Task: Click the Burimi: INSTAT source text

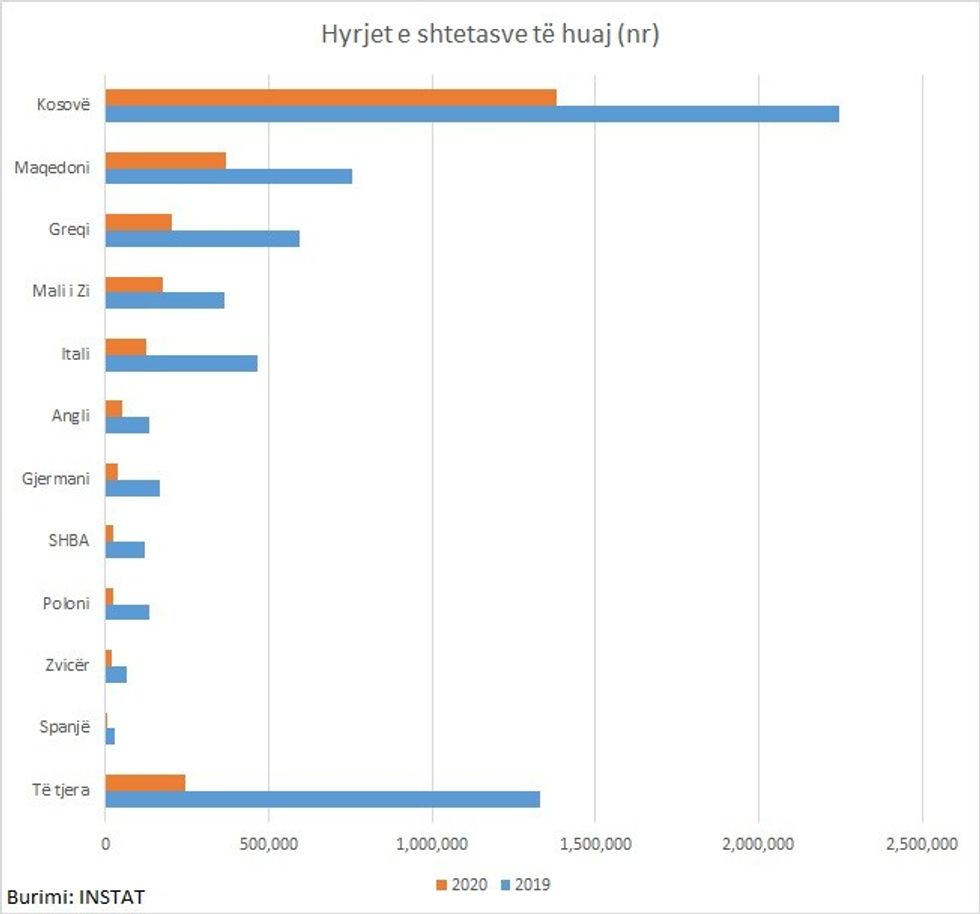Action: click(76, 897)
